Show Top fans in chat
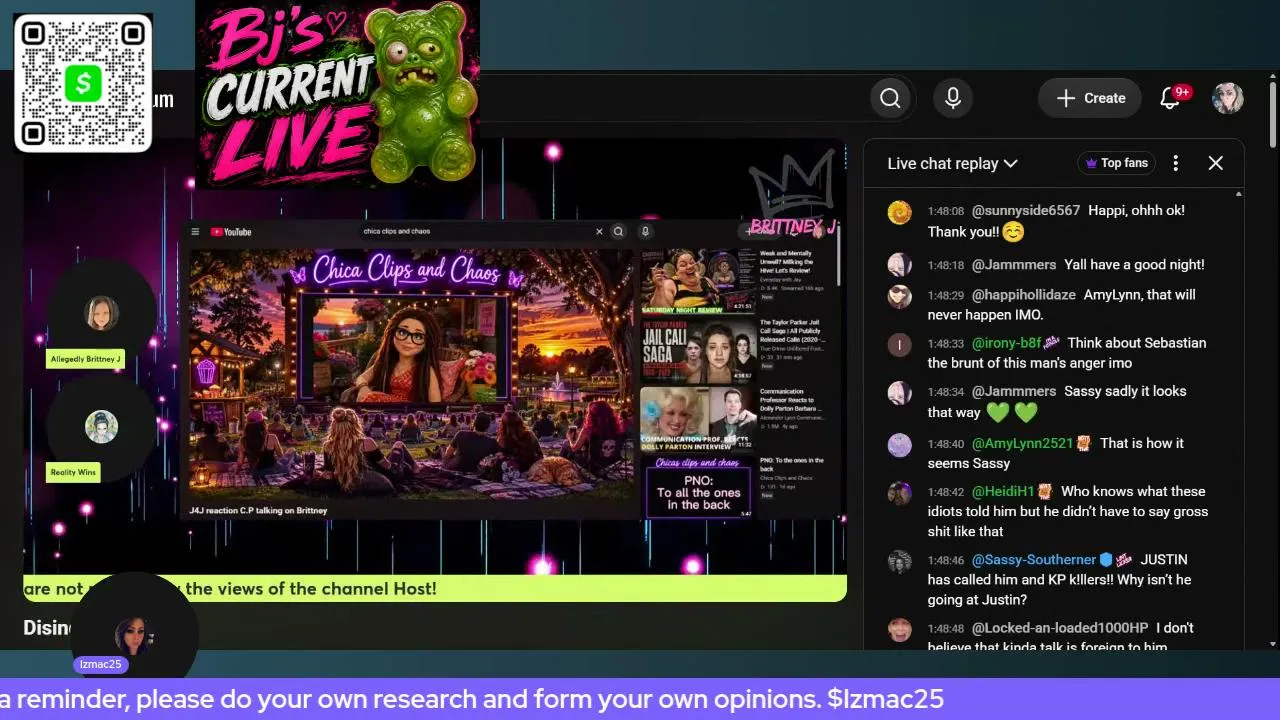 pyautogui.click(x=1116, y=163)
